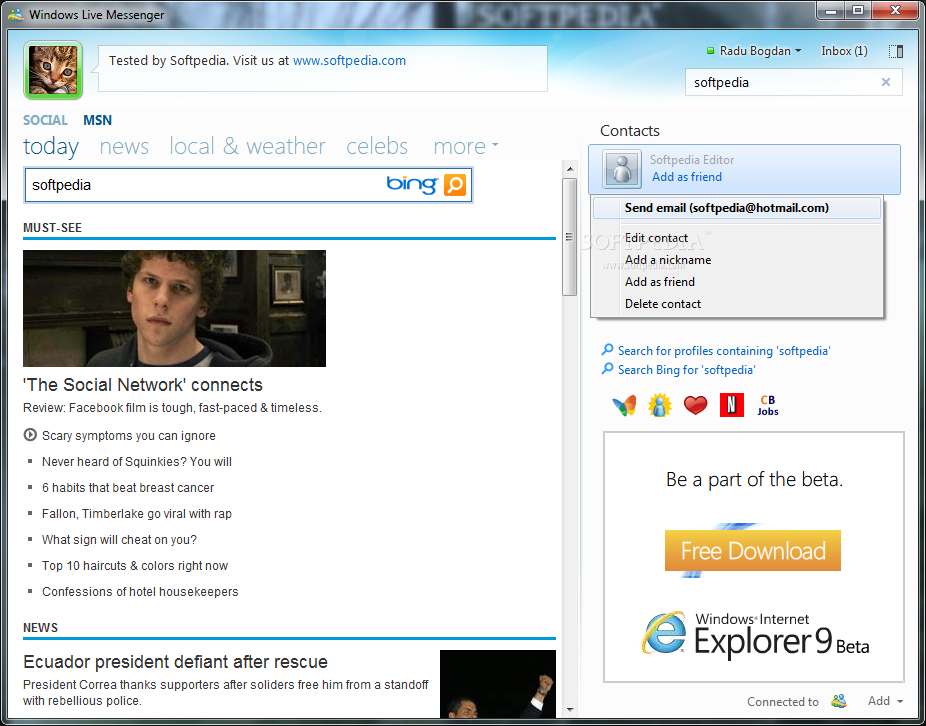Screen dimensions: 926x726
Task: Click Add as friend link under Softpedia Editor
Action: tap(687, 177)
